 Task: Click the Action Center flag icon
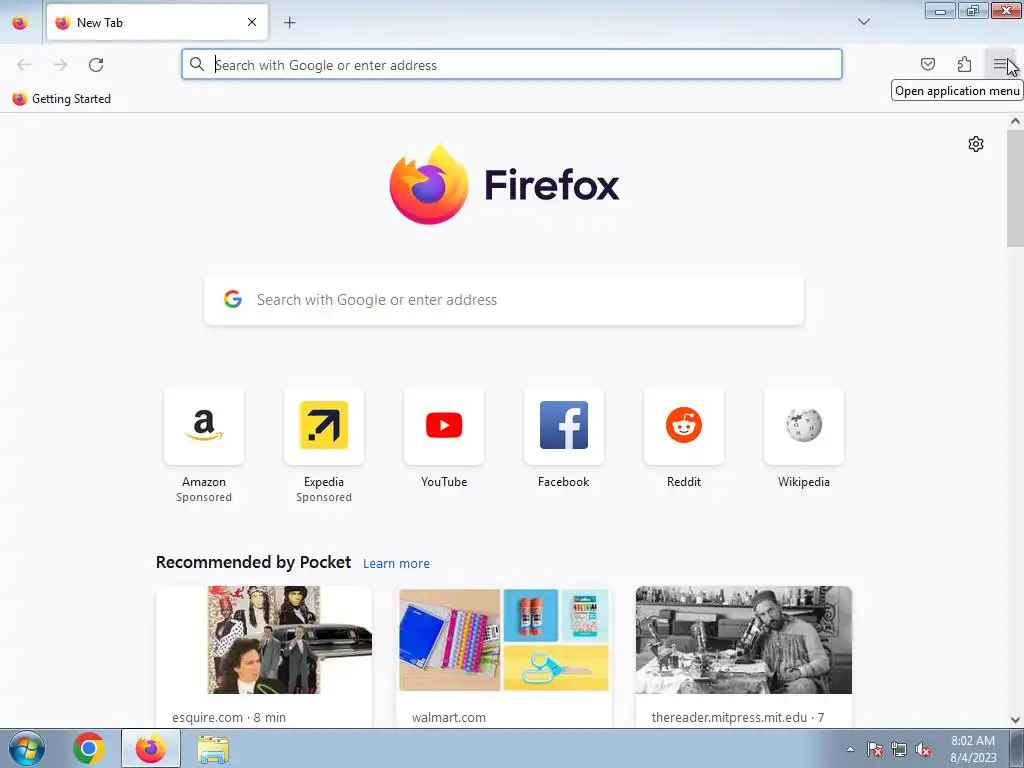coord(874,749)
